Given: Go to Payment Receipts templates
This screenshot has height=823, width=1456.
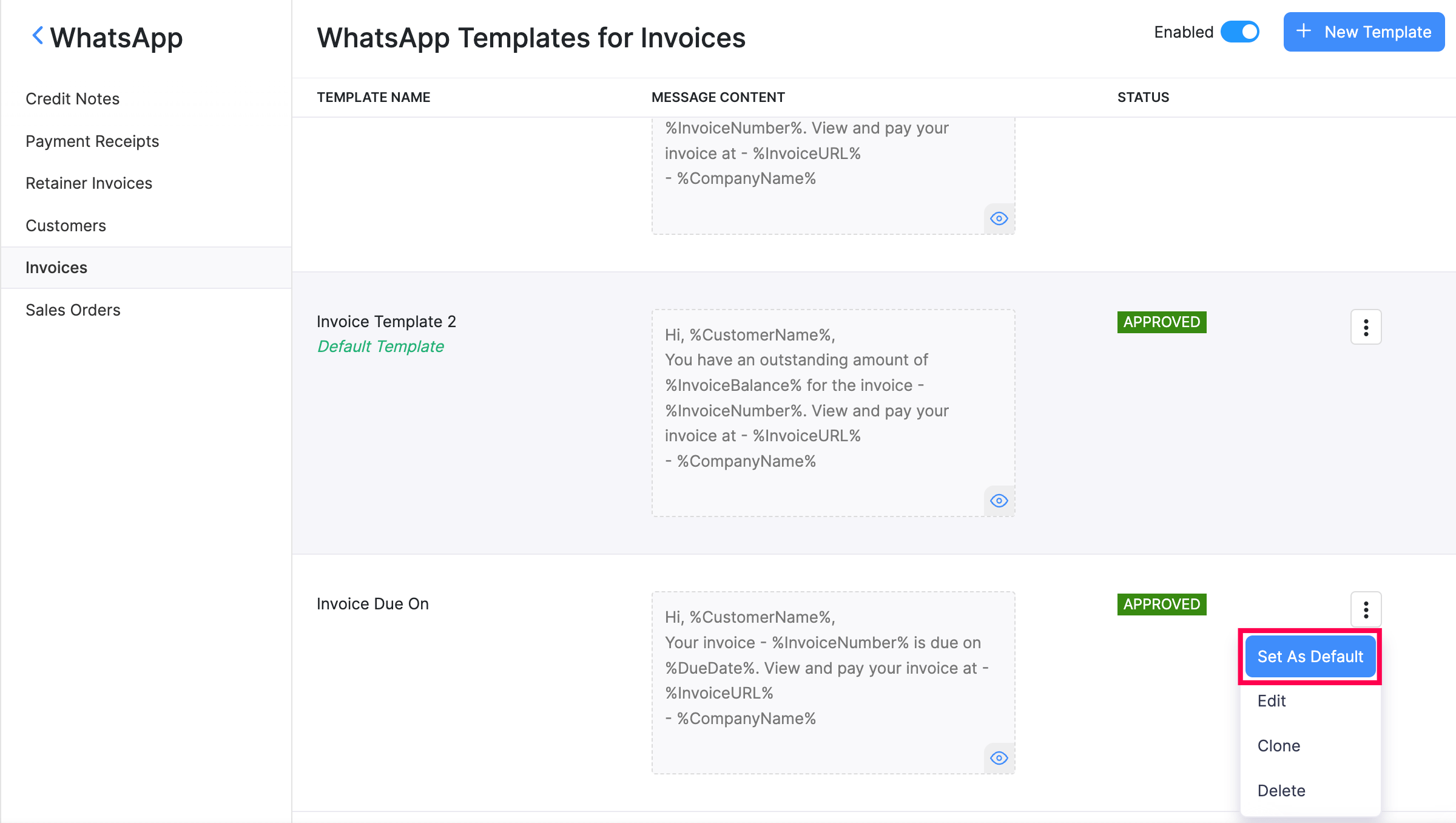Looking at the screenshot, I should click(92, 141).
